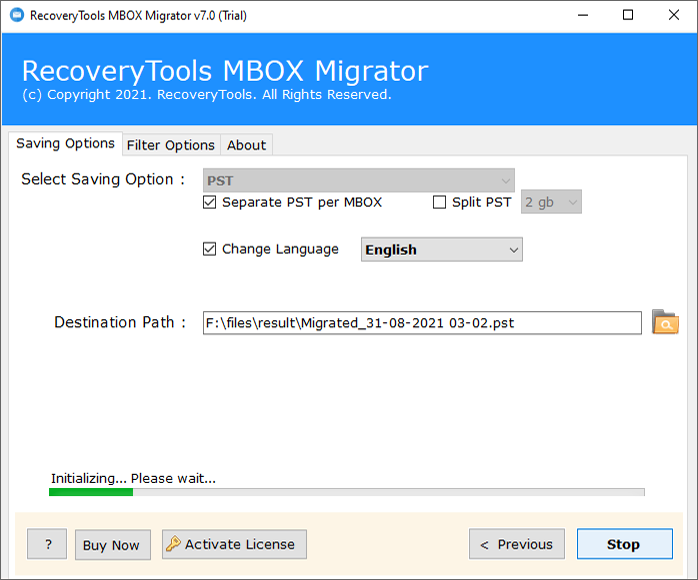698x580 pixels.
Task: Click the copyright 2021 RecoveryTools text
Action: [207, 94]
